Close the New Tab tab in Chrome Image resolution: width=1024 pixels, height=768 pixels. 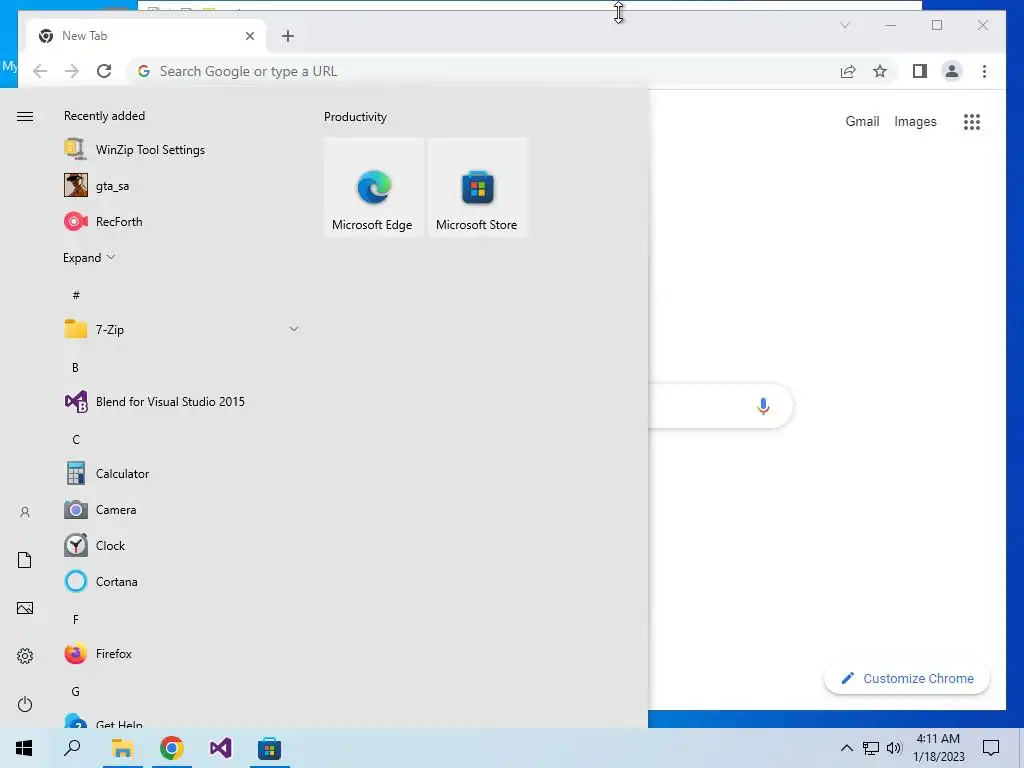coord(249,36)
